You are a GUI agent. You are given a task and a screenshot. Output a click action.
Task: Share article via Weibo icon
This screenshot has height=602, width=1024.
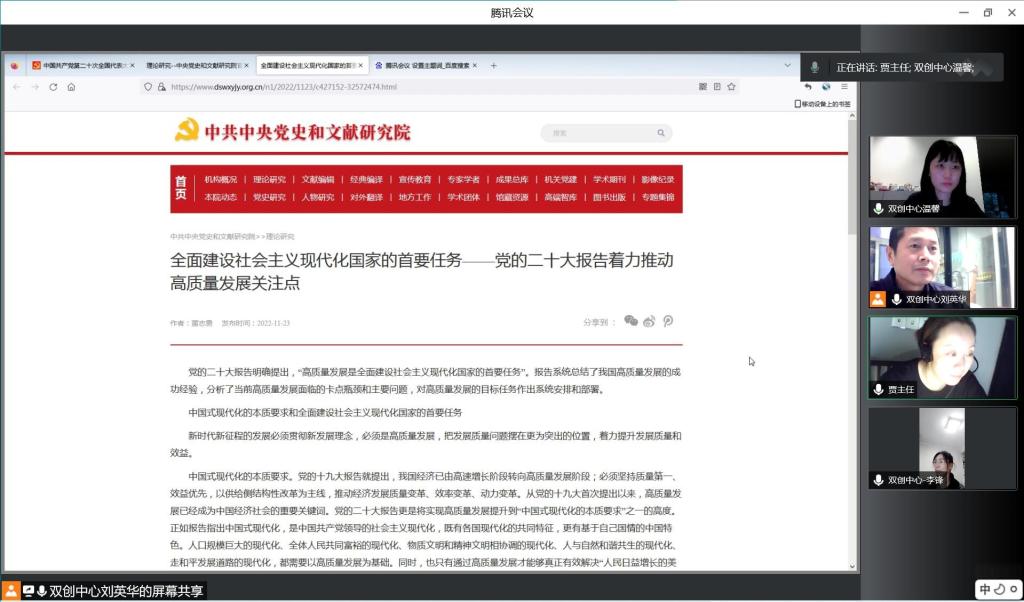click(649, 321)
